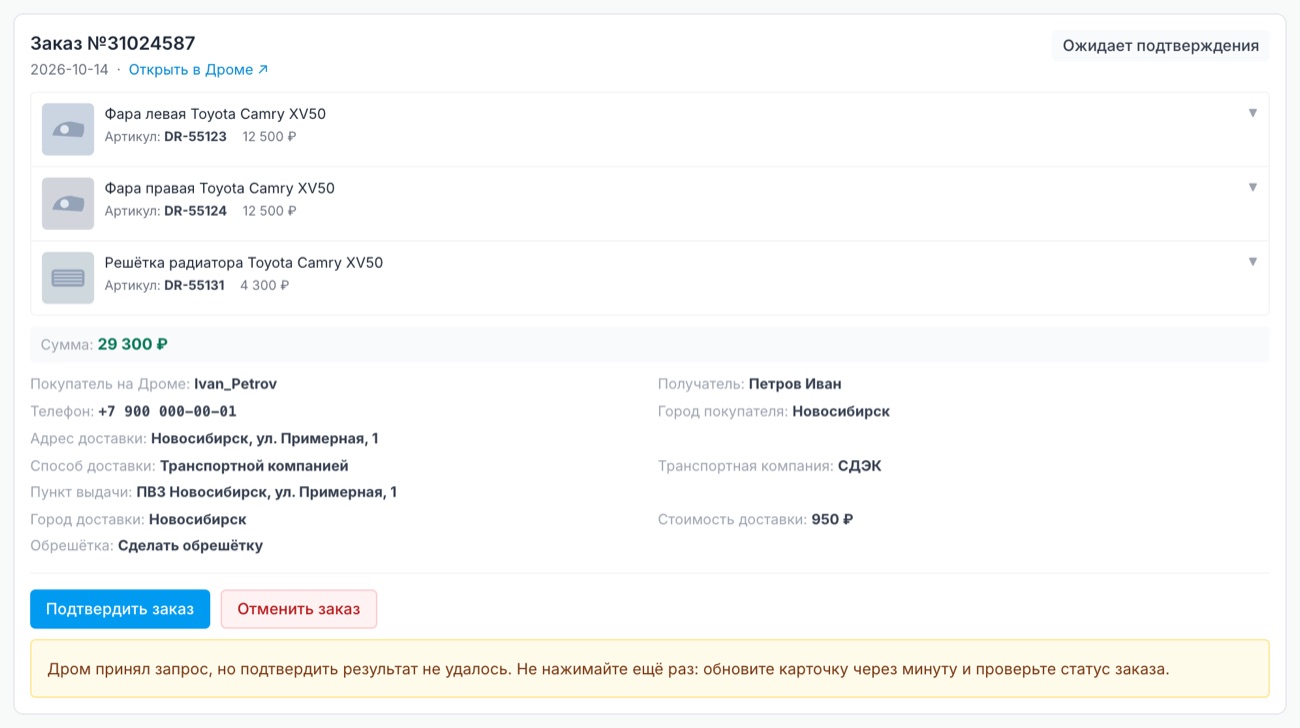Open the order via Открыть в Дроме link

198,70
